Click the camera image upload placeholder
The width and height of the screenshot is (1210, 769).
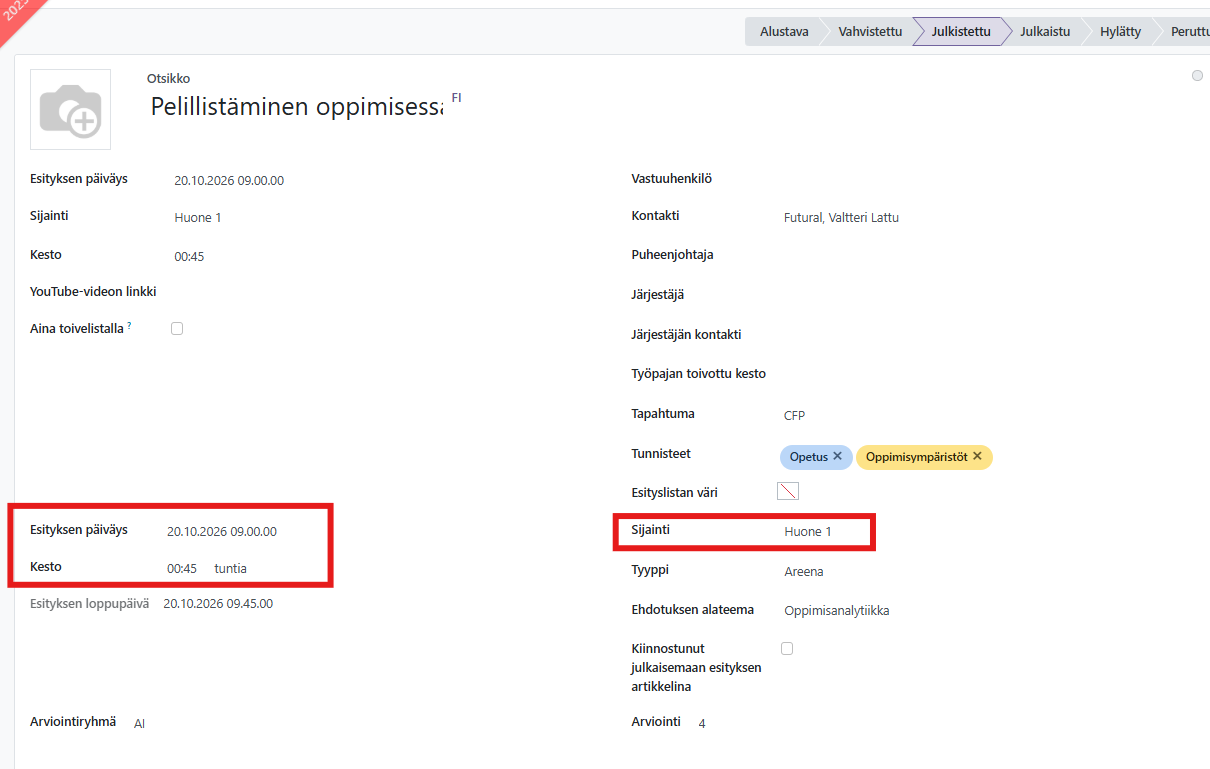pyautogui.click(x=70, y=109)
